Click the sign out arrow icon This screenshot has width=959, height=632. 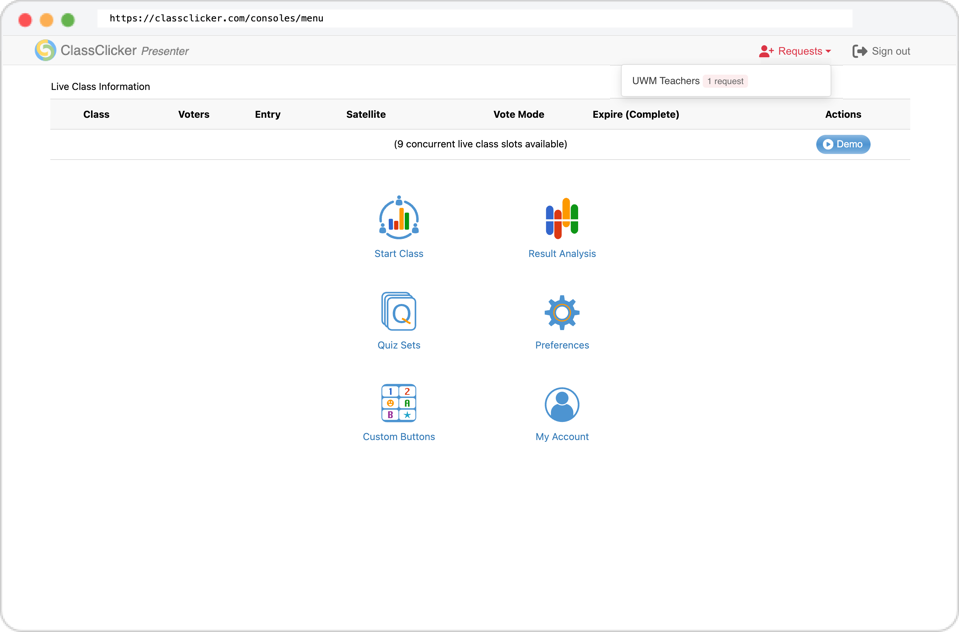pos(859,51)
